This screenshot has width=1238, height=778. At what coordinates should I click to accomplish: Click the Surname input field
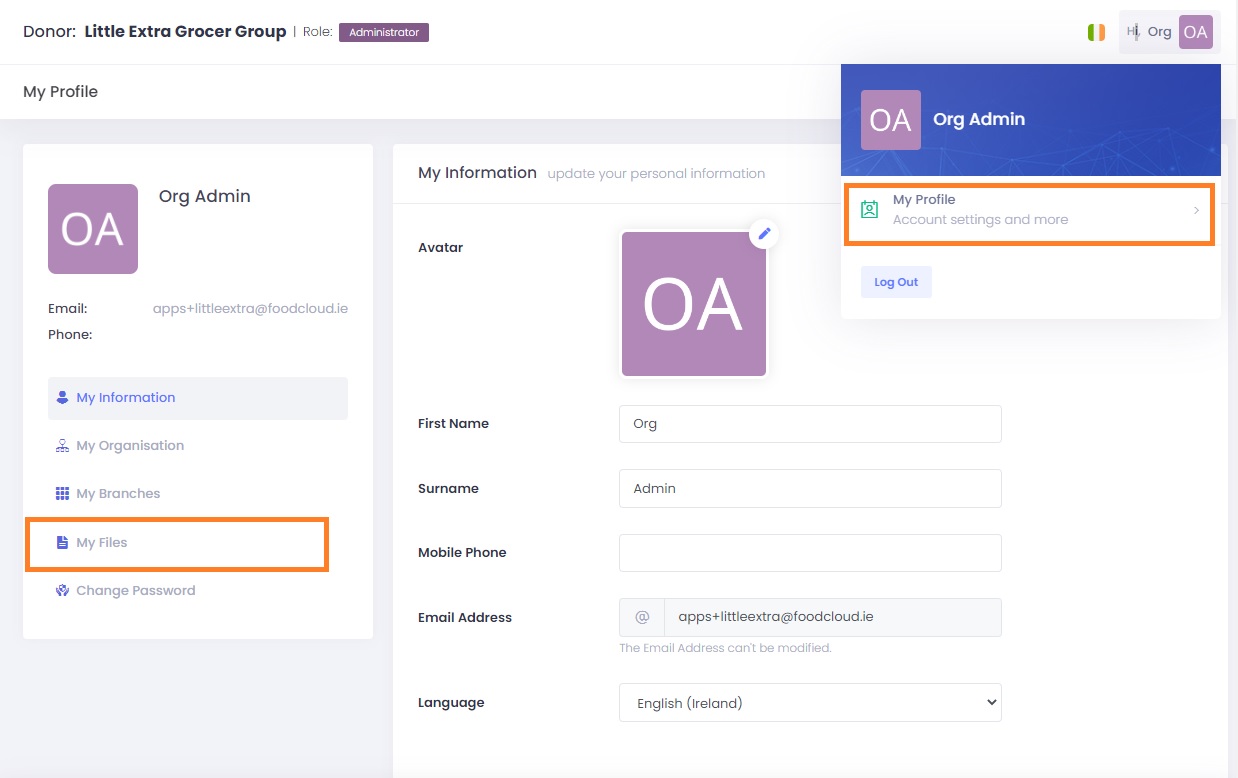[x=810, y=488]
